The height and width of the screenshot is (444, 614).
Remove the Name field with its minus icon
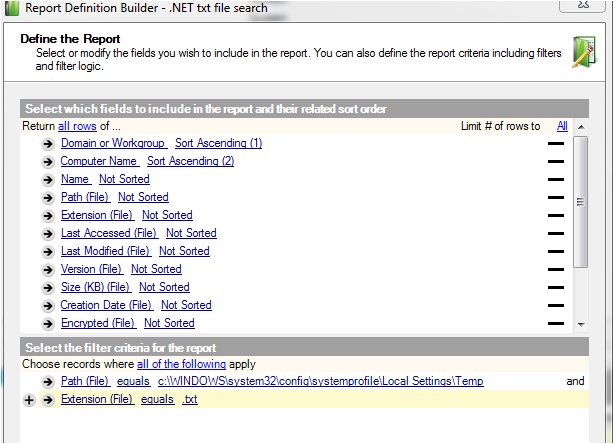coord(556,179)
